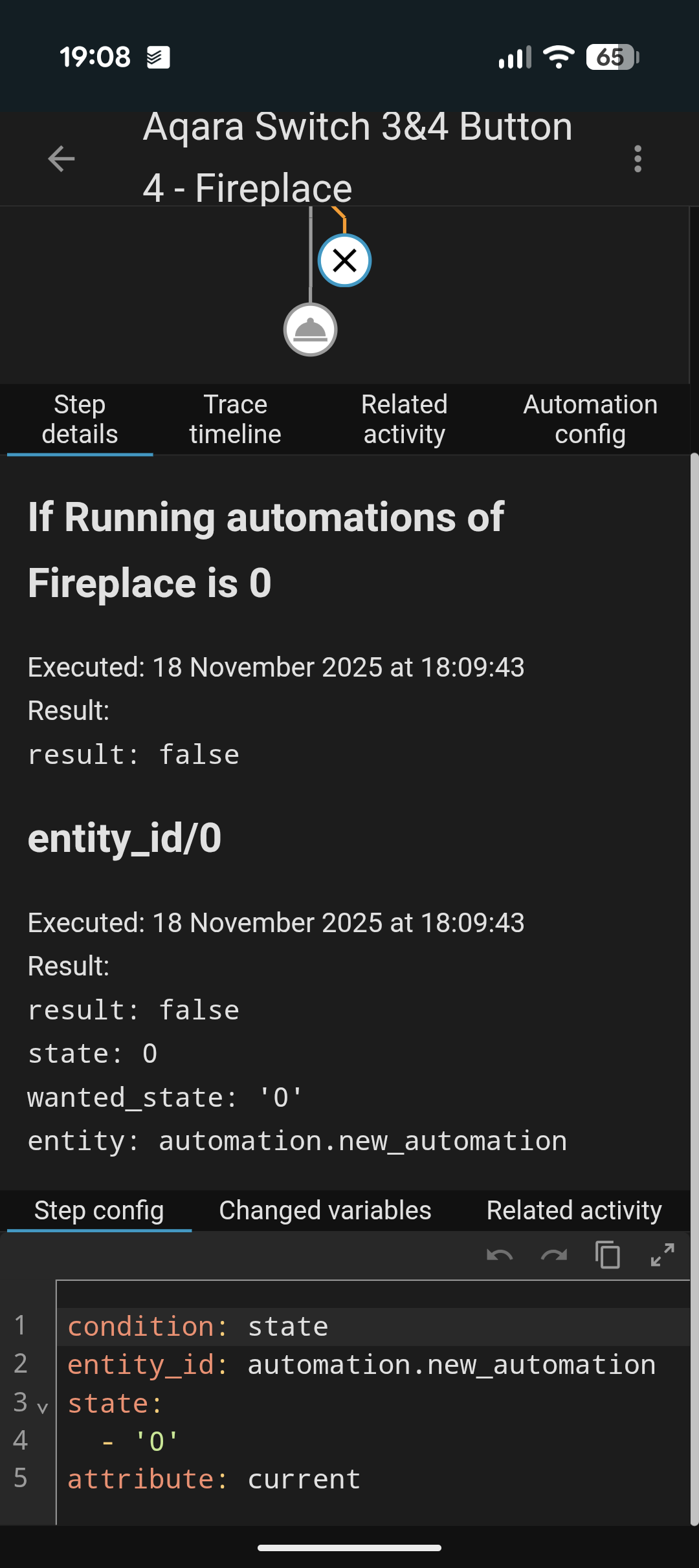Expand the code editor to fullscreen

tap(662, 1256)
